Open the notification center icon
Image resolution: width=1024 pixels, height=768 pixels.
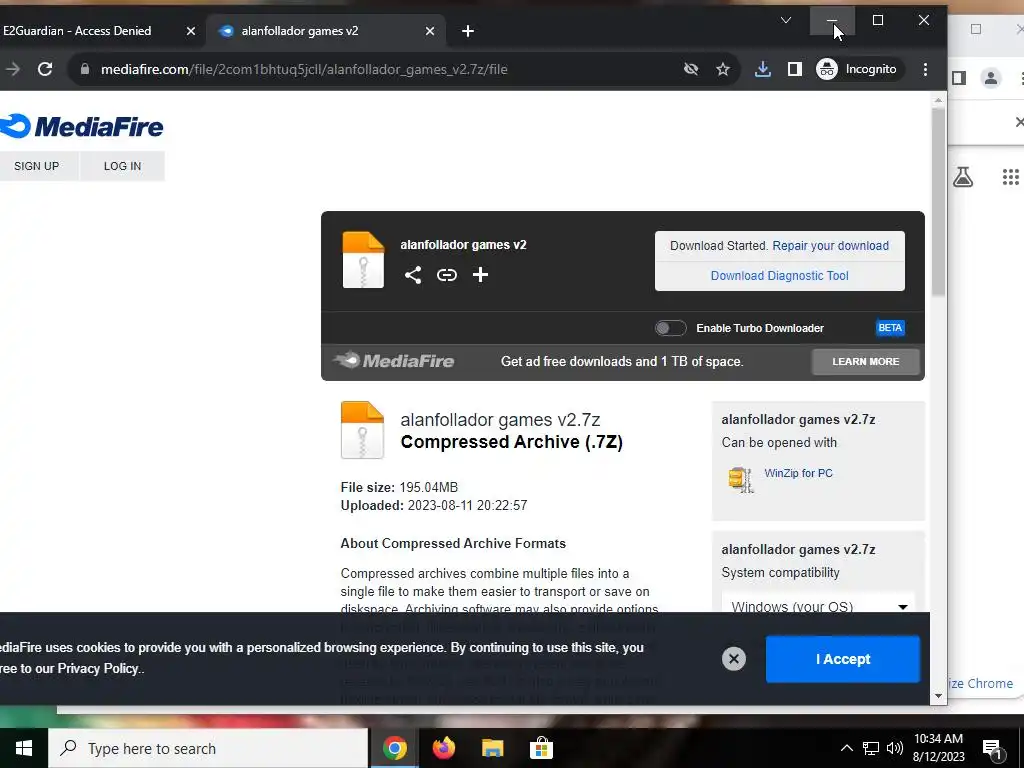[x=993, y=749]
